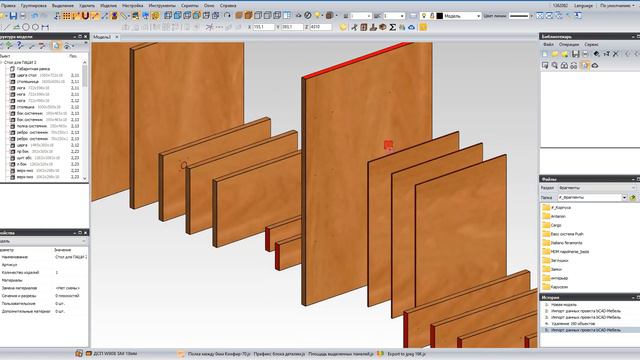Click the split-window view icon

tap(287, 16)
